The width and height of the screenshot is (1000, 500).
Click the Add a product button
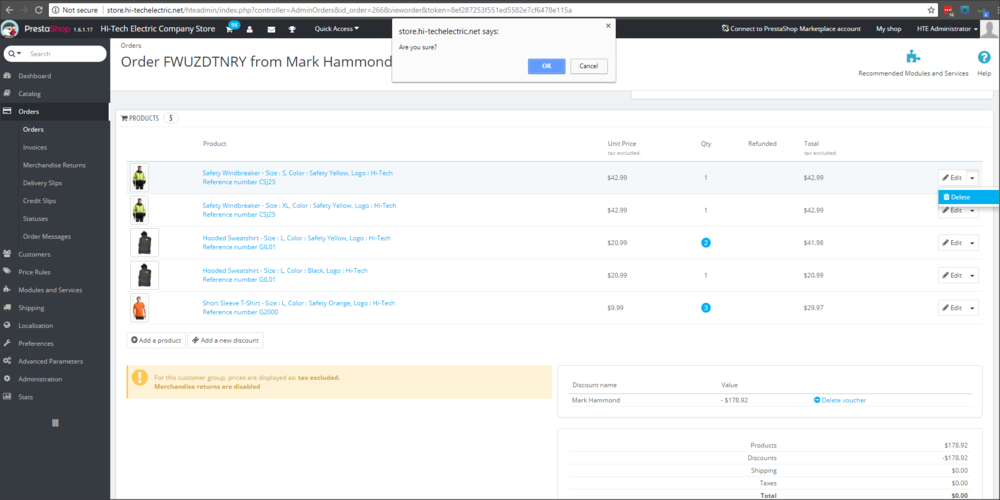[156, 341]
